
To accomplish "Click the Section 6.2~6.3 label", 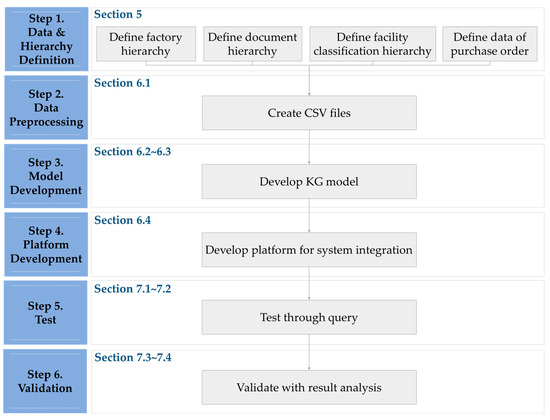I will click(133, 152).
